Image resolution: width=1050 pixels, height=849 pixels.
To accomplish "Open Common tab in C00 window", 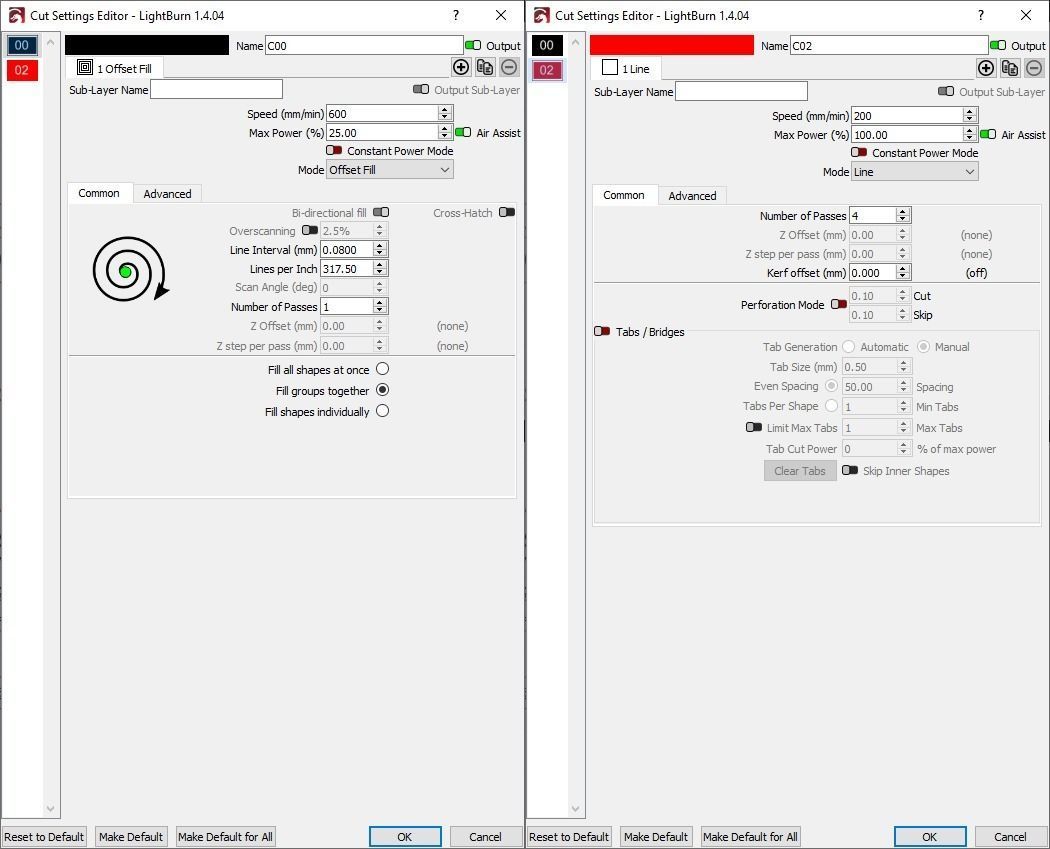I will click(99, 194).
